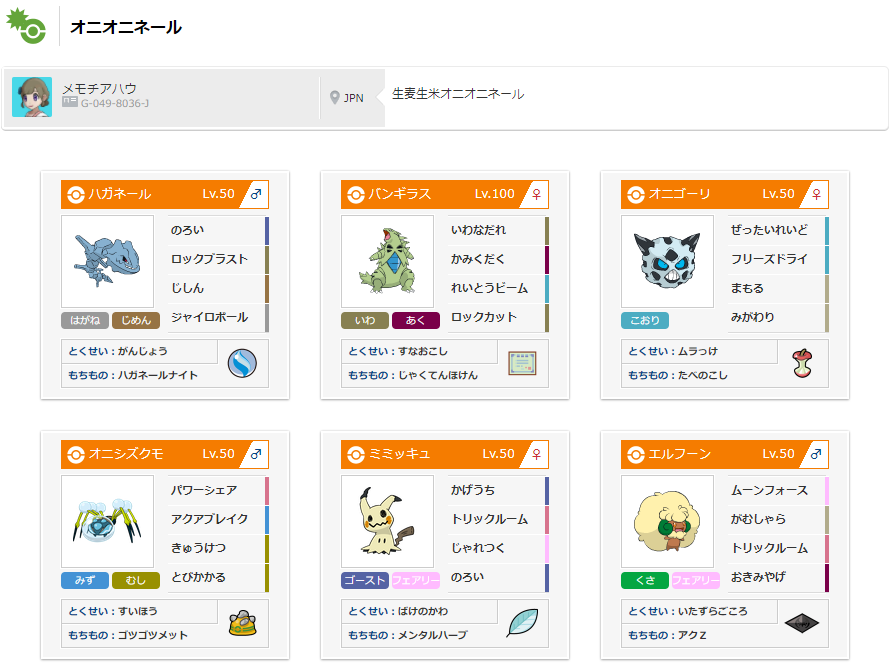Click the move おきみやげ

point(758,577)
